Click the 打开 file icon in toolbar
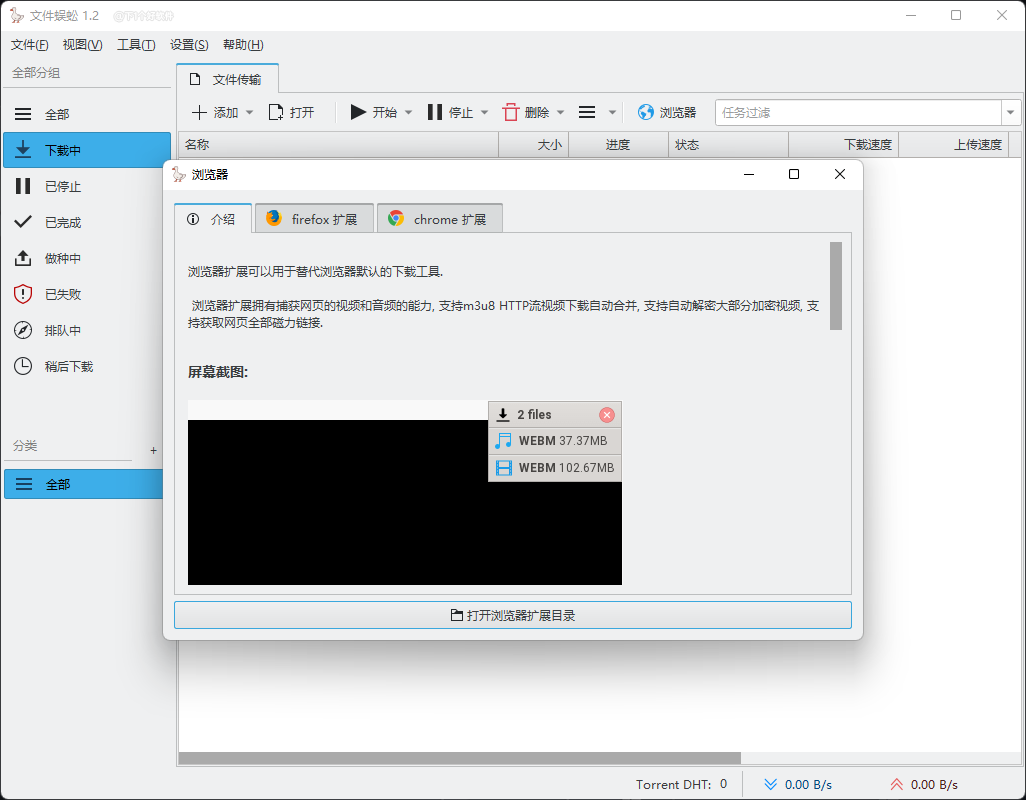This screenshot has height=800, width=1026. point(275,113)
